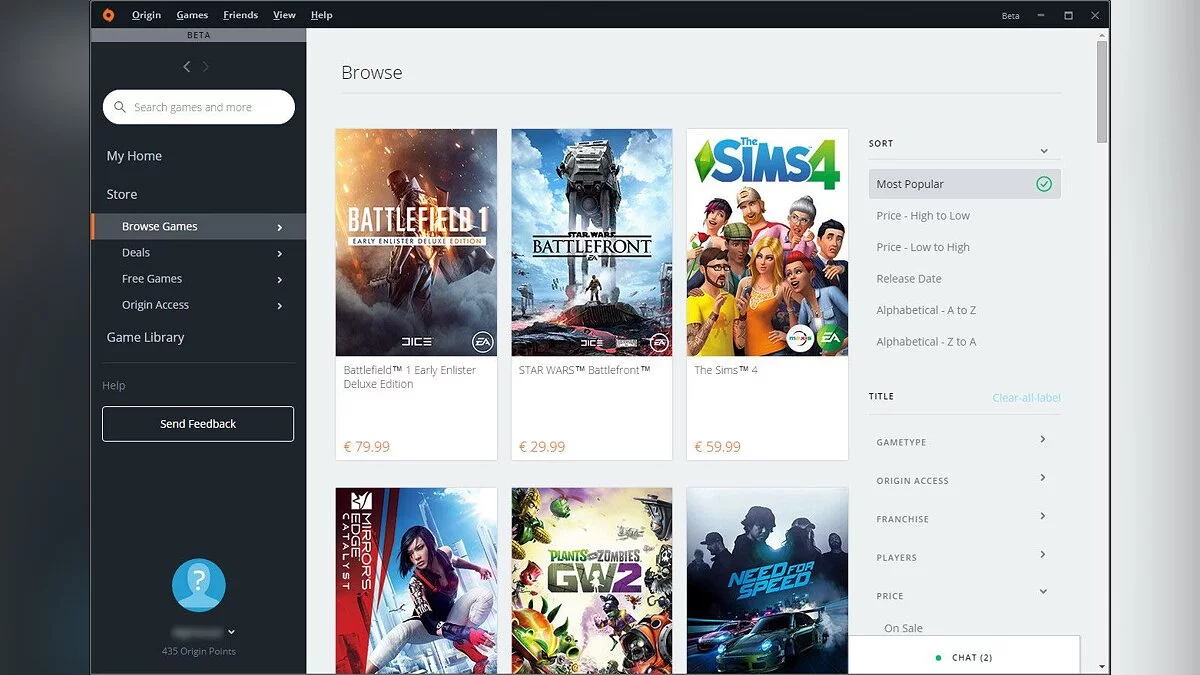Image resolution: width=1200 pixels, height=675 pixels.
Task: Open the Help menu
Action: point(321,15)
